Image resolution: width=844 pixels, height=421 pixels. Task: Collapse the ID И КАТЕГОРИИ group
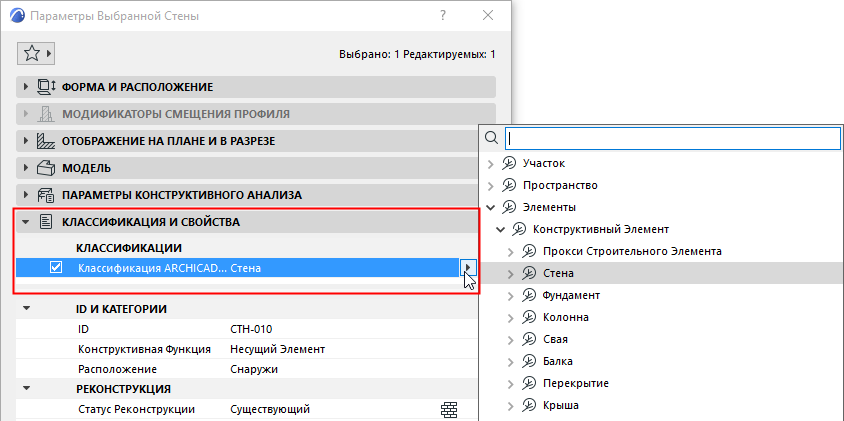(x=26, y=309)
